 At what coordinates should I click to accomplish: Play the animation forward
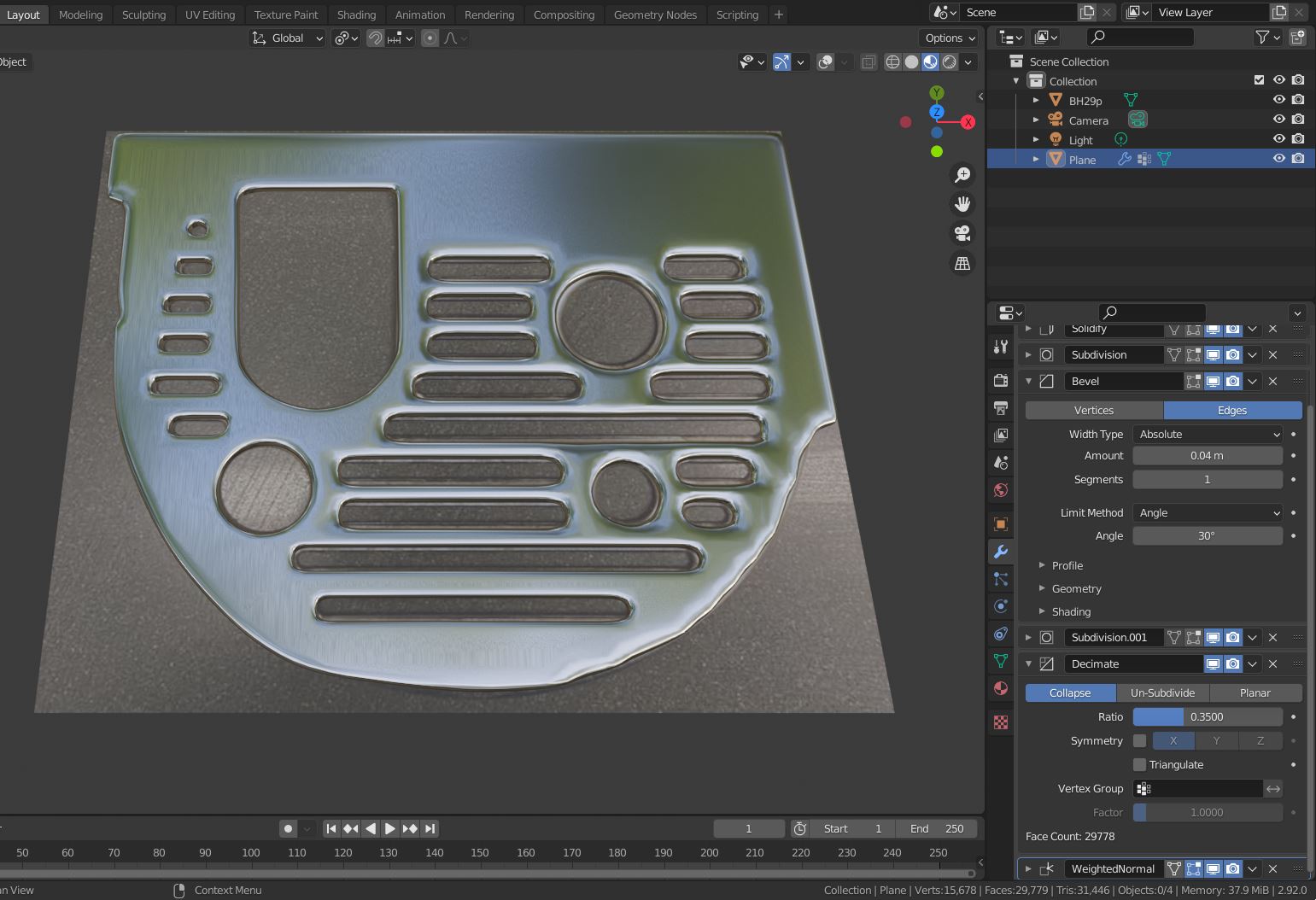[389, 828]
